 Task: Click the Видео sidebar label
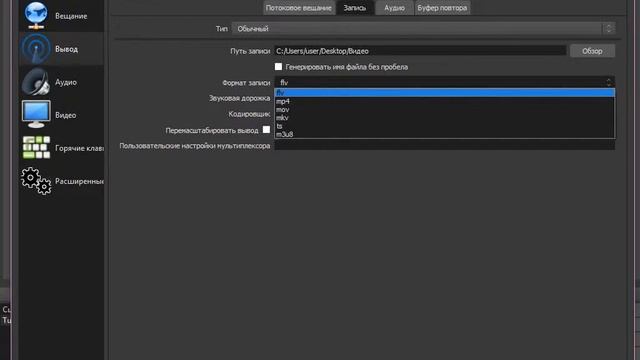pyautogui.click(x=65, y=115)
